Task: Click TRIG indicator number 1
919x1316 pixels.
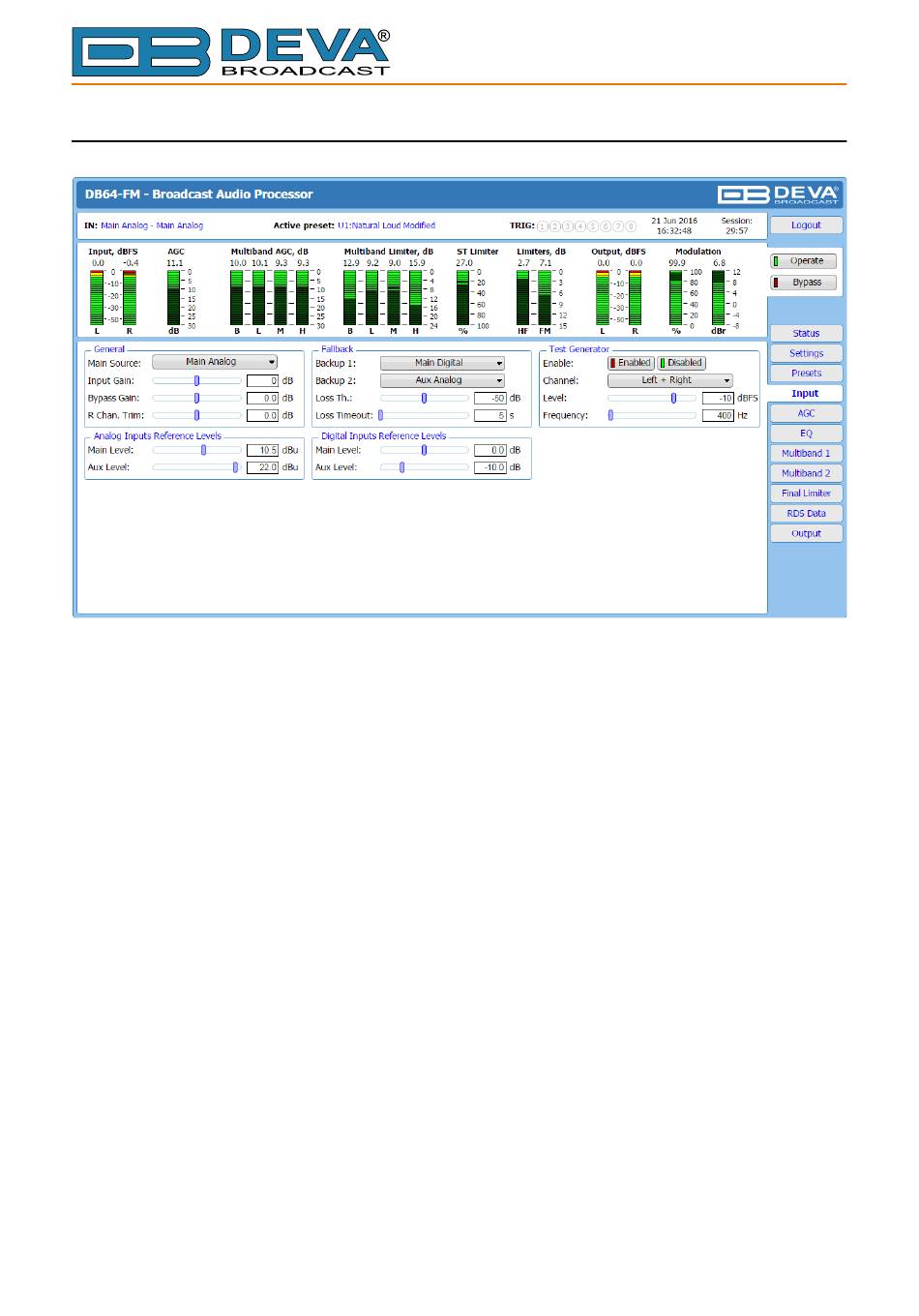Action: coord(543,226)
